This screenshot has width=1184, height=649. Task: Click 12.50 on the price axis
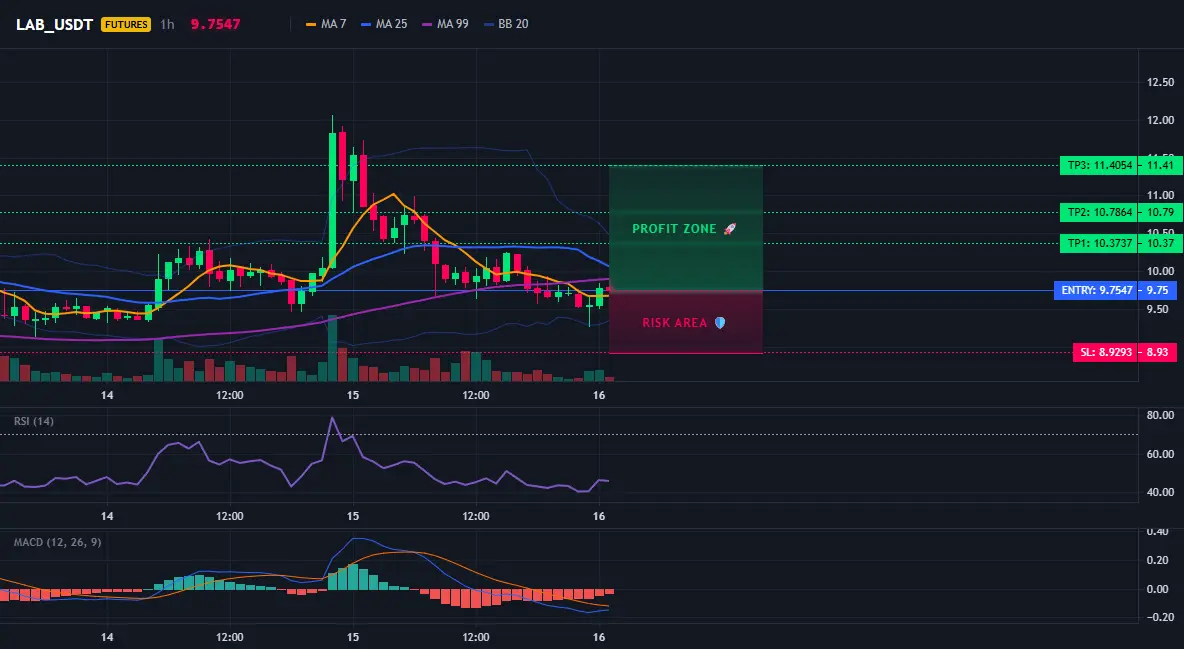point(1160,82)
